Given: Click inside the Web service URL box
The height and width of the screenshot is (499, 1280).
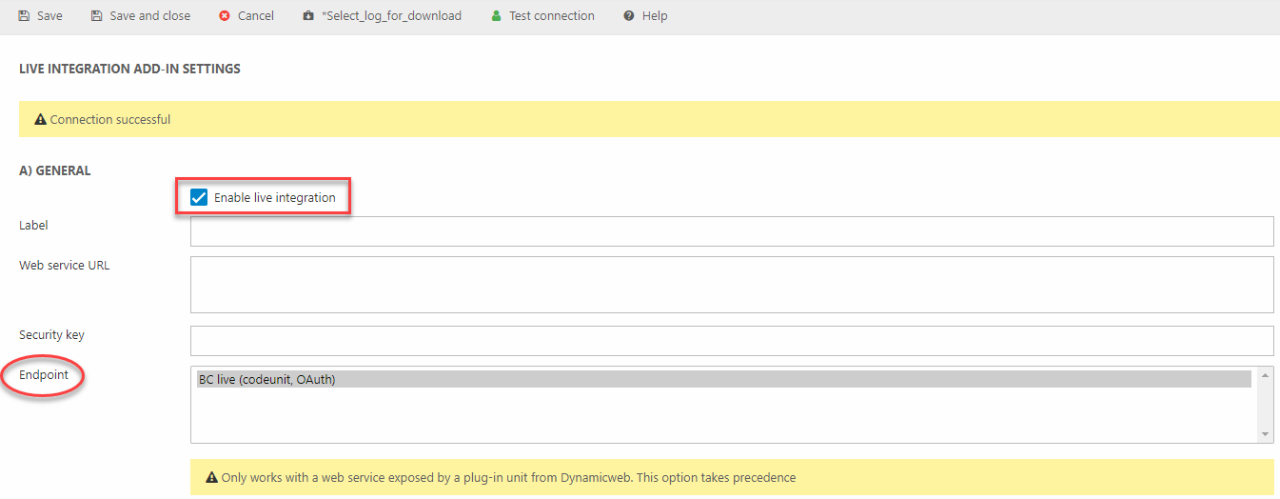Looking at the screenshot, I should pos(731,284).
